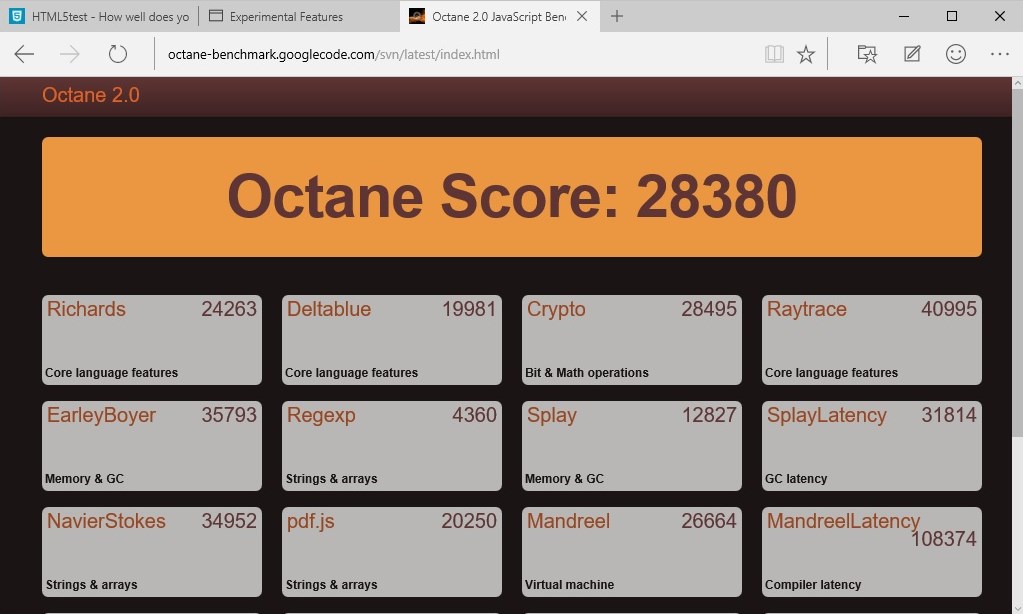Viewport: 1023px width, 614px height.
Task: Click the MandreelLatency score 108374
Action: click(943, 539)
